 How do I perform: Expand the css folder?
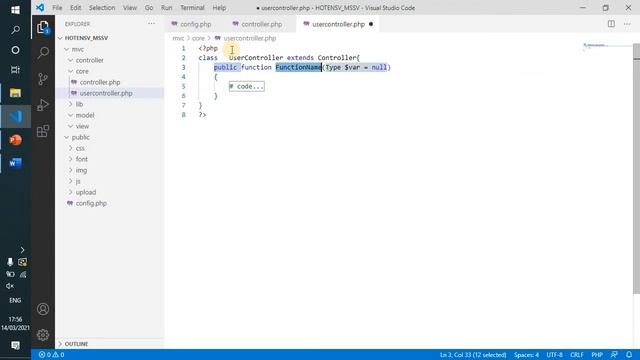click(80, 148)
